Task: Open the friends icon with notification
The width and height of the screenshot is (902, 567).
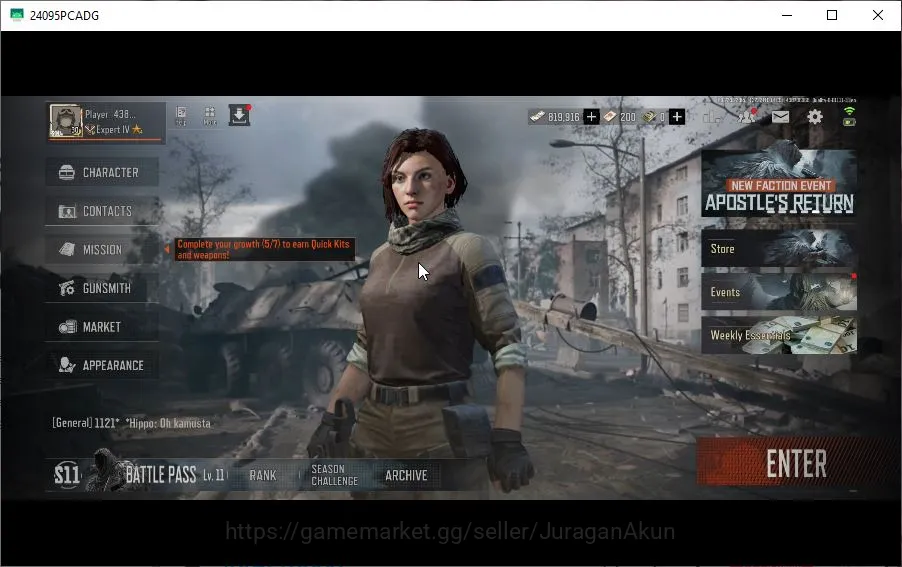Action: 747,117
